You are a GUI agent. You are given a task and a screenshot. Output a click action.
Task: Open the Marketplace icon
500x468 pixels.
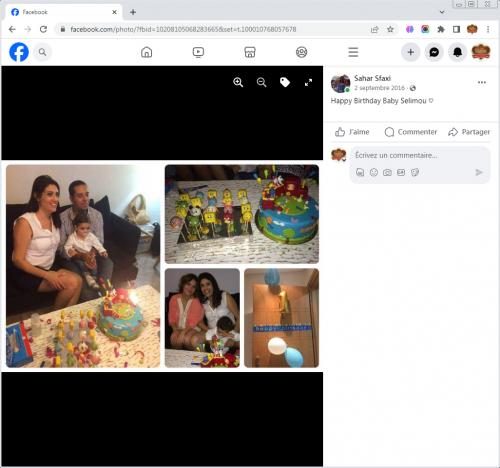coord(250,52)
